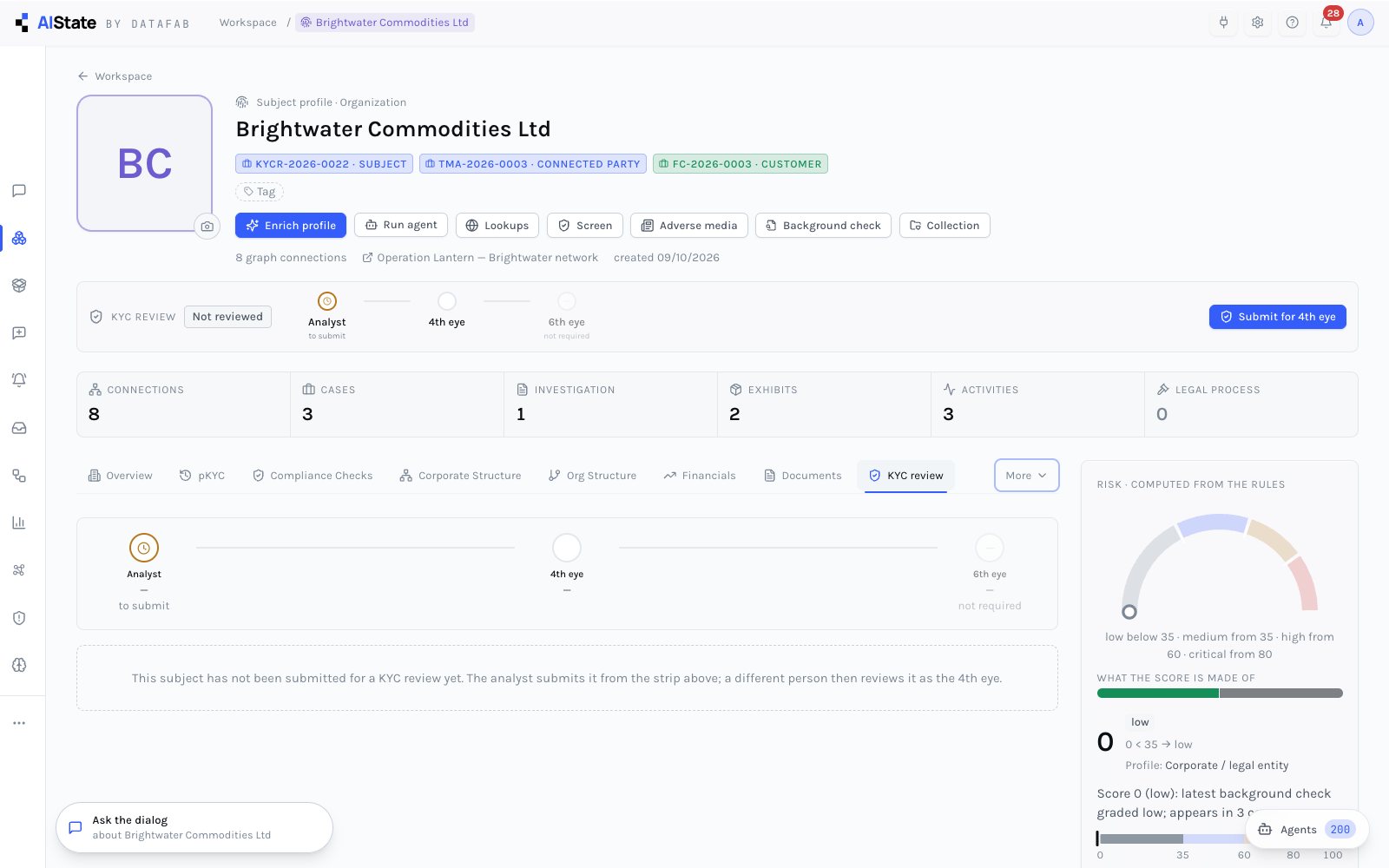Click the risk gauge needle indicator
Screen dimensions: 1389x868
click(x=1129, y=612)
